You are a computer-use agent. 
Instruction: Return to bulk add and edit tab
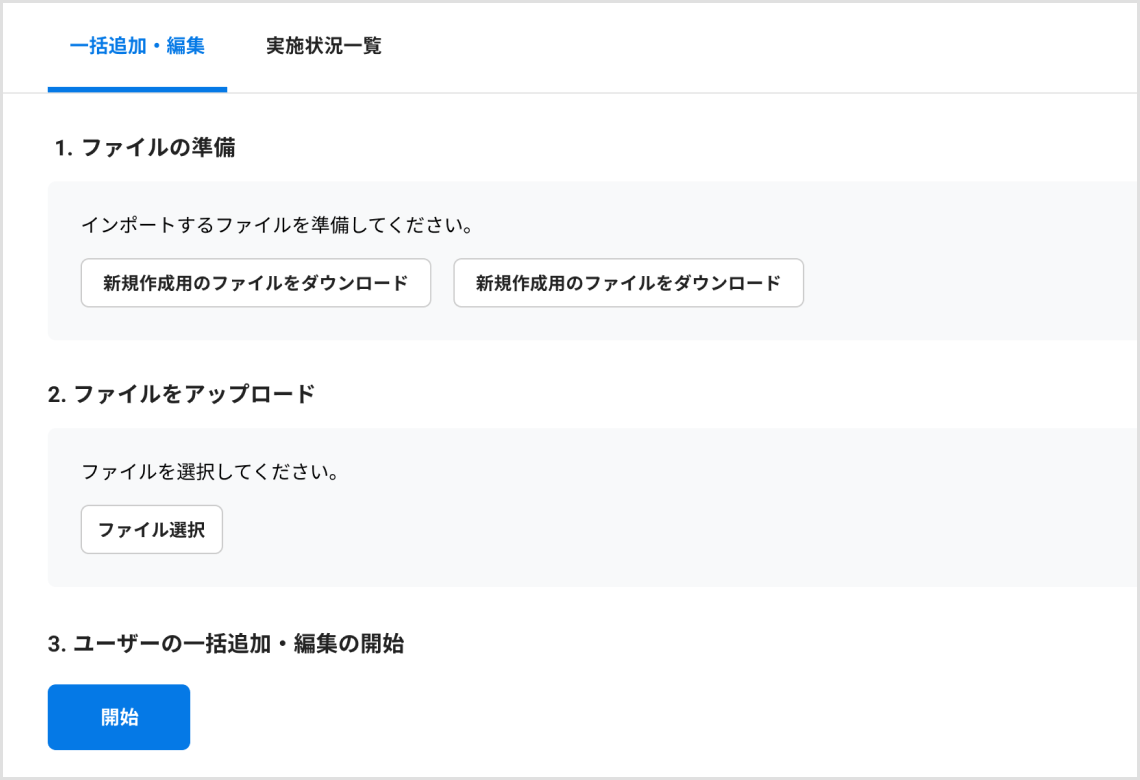(137, 46)
